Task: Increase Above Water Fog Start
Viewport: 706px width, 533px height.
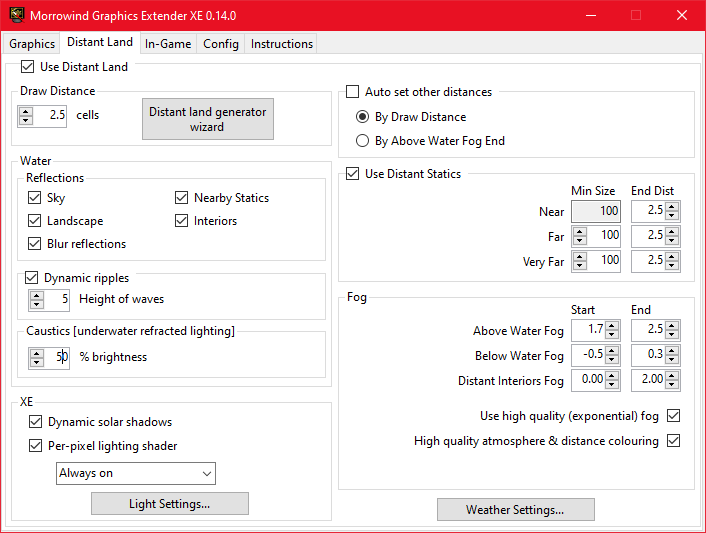Action: tap(611, 326)
